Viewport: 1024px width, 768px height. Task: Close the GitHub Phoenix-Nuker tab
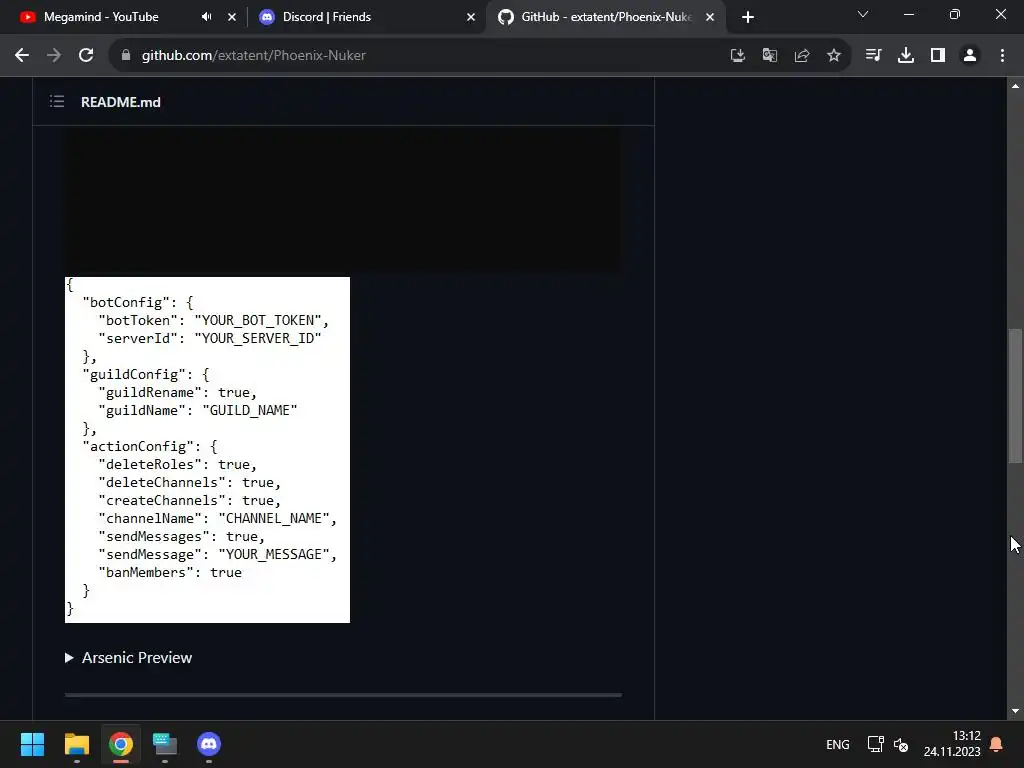(x=710, y=17)
